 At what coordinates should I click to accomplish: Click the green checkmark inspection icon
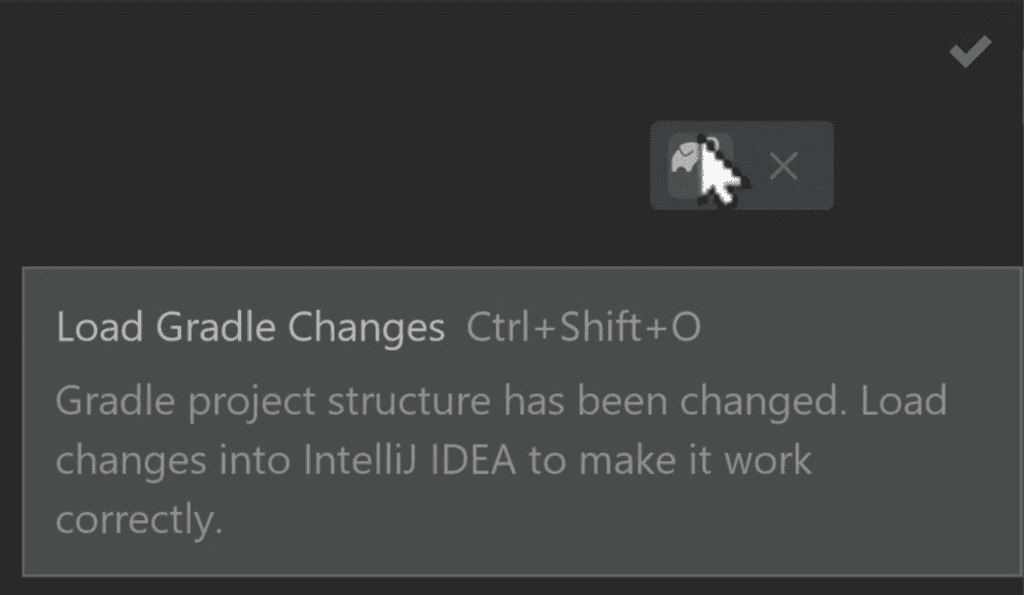(x=970, y=51)
